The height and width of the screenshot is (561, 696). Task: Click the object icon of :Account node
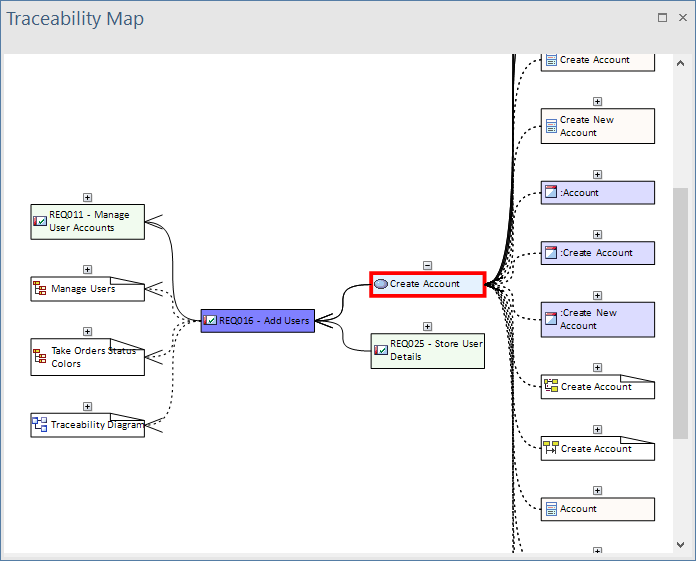551,192
